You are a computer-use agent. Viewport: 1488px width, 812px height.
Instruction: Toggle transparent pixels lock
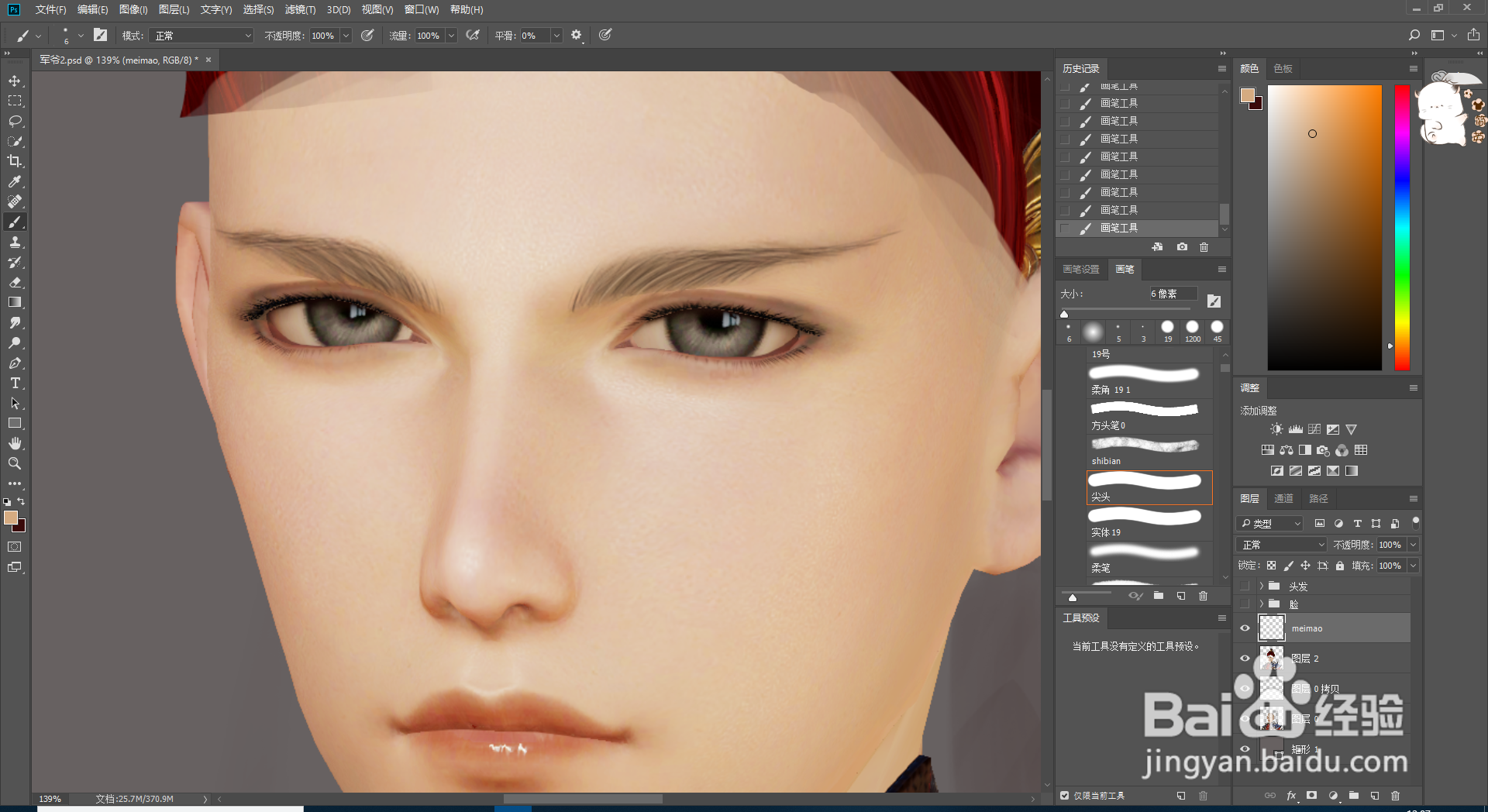(1271, 566)
